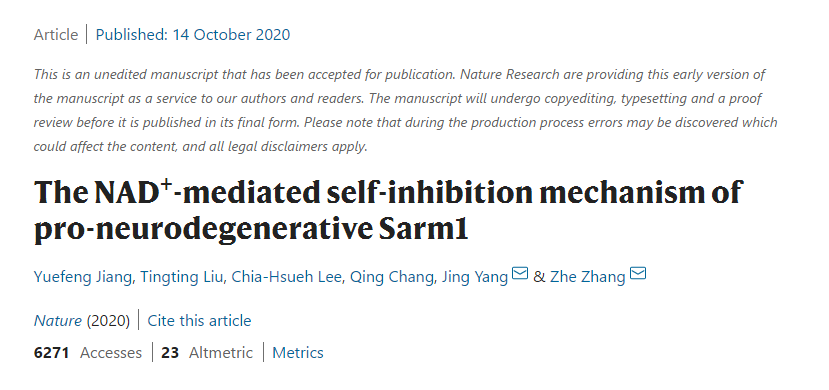This screenshot has width=829, height=390.
Task: Click disclaimer line 'could affect the content'
Action: 200,146
